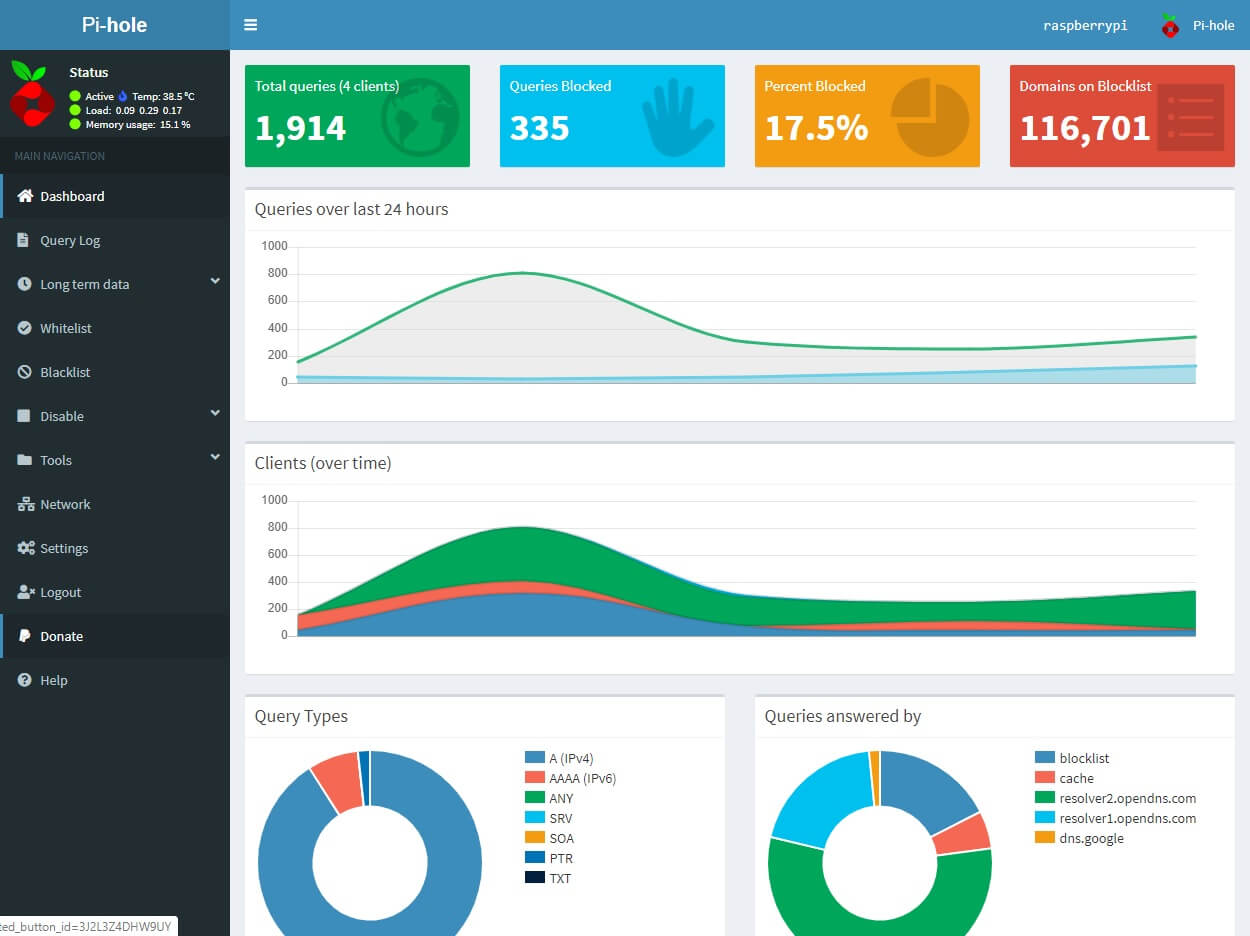The width and height of the screenshot is (1250, 936).
Task: Toggle TXT legend swatch
Action: pyautogui.click(x=535, y=878)
